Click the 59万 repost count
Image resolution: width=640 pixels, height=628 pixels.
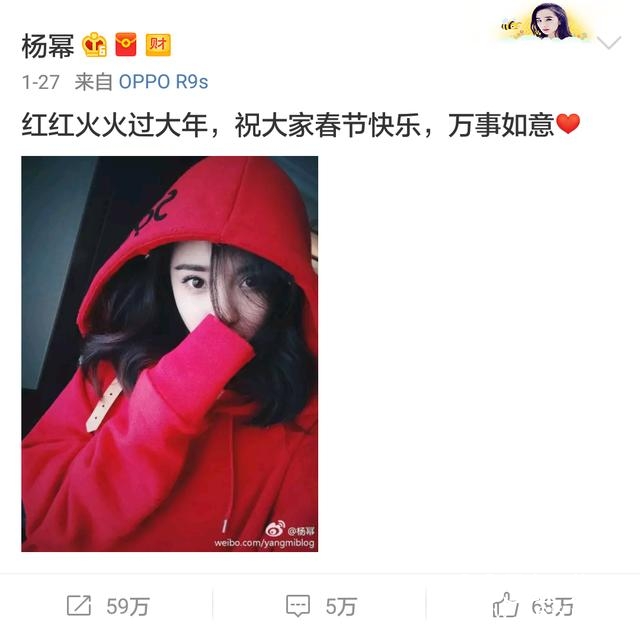click(128, 606)
